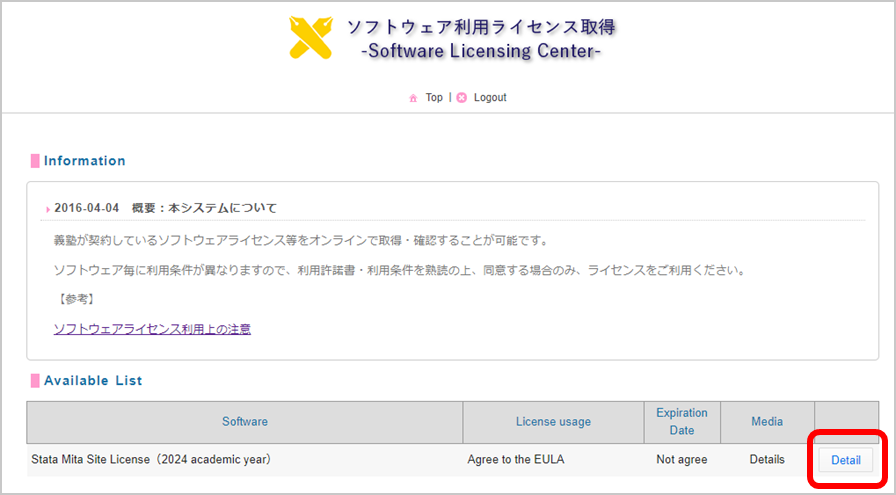Click the Expiration Date column header

[682, 422]
